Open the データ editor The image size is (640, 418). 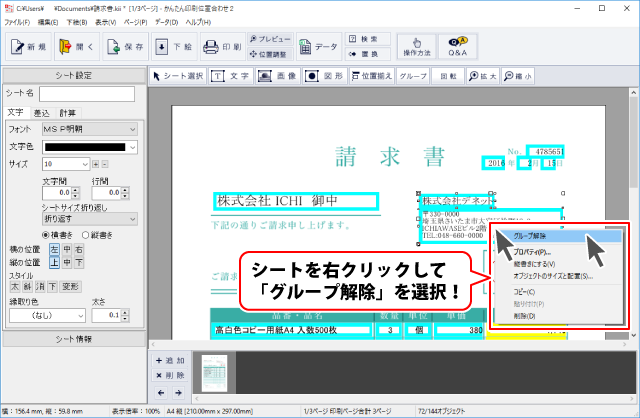[x=319, y=47]
